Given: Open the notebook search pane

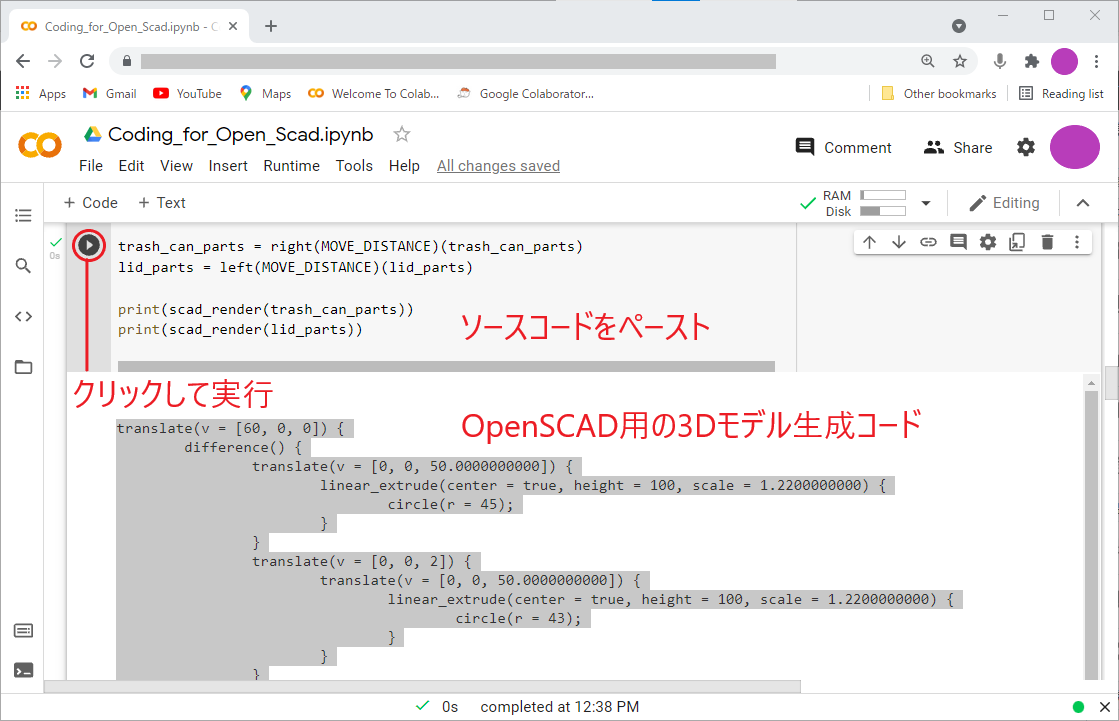Looking at the screenshot, I should point(23,265).
